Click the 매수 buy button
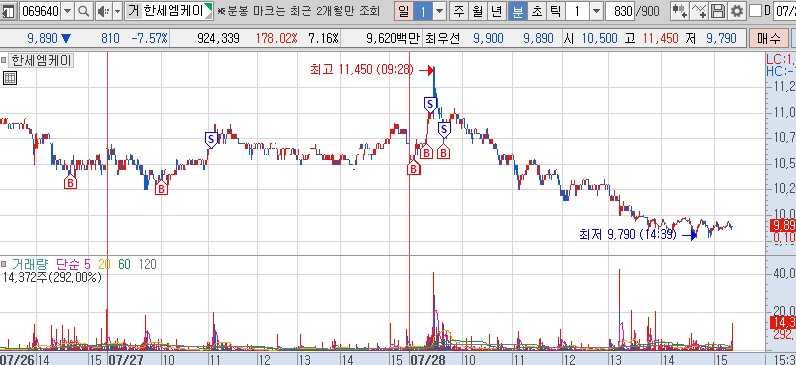Image resolution: width=796 pixels, height=365 pixels. click(x=769, y=38)
